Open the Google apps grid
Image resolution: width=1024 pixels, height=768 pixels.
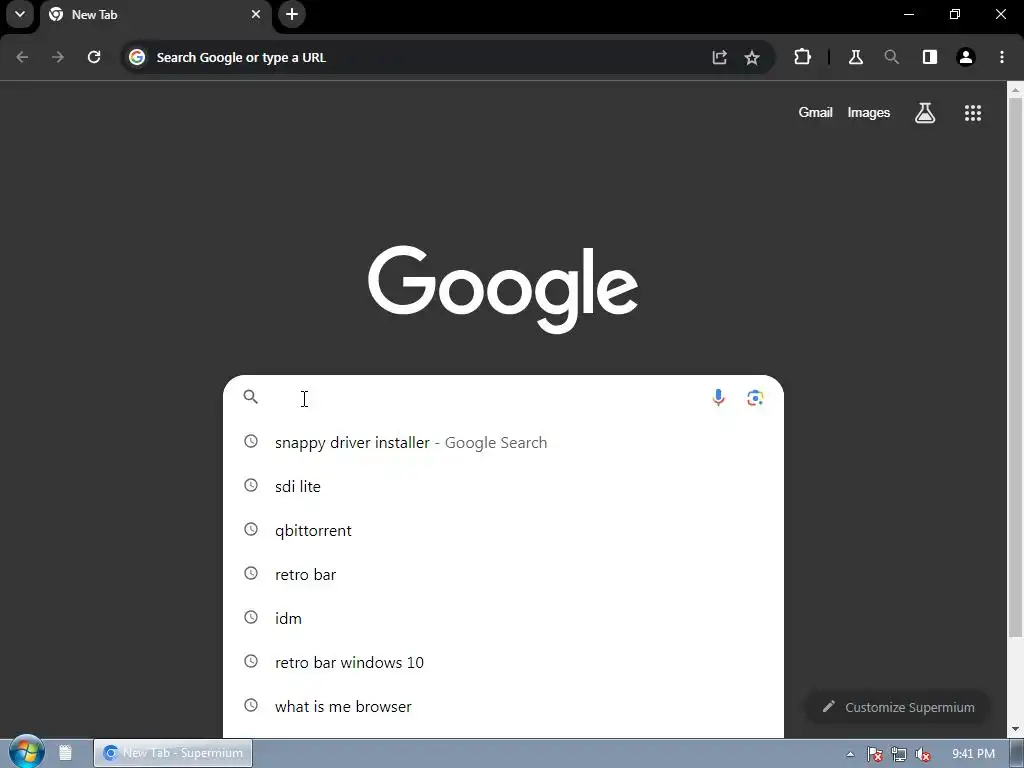tap(972, 113)
